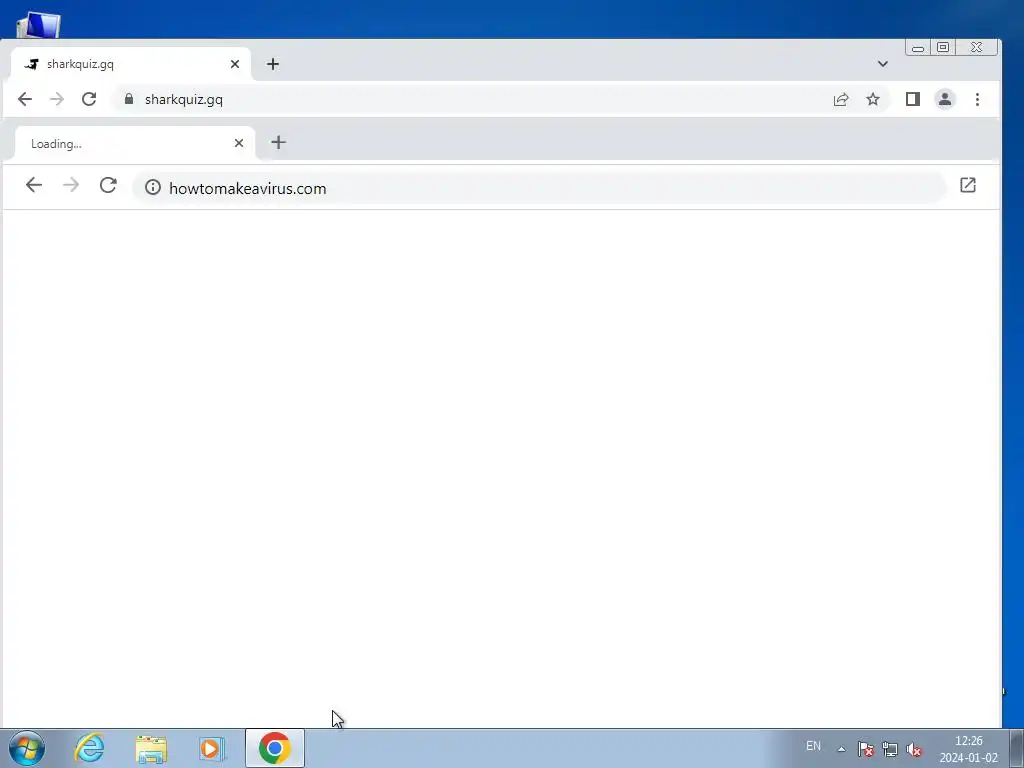Select the Loading... inner tab
This screenshot has height=768, width=1024.
[135, 144]
